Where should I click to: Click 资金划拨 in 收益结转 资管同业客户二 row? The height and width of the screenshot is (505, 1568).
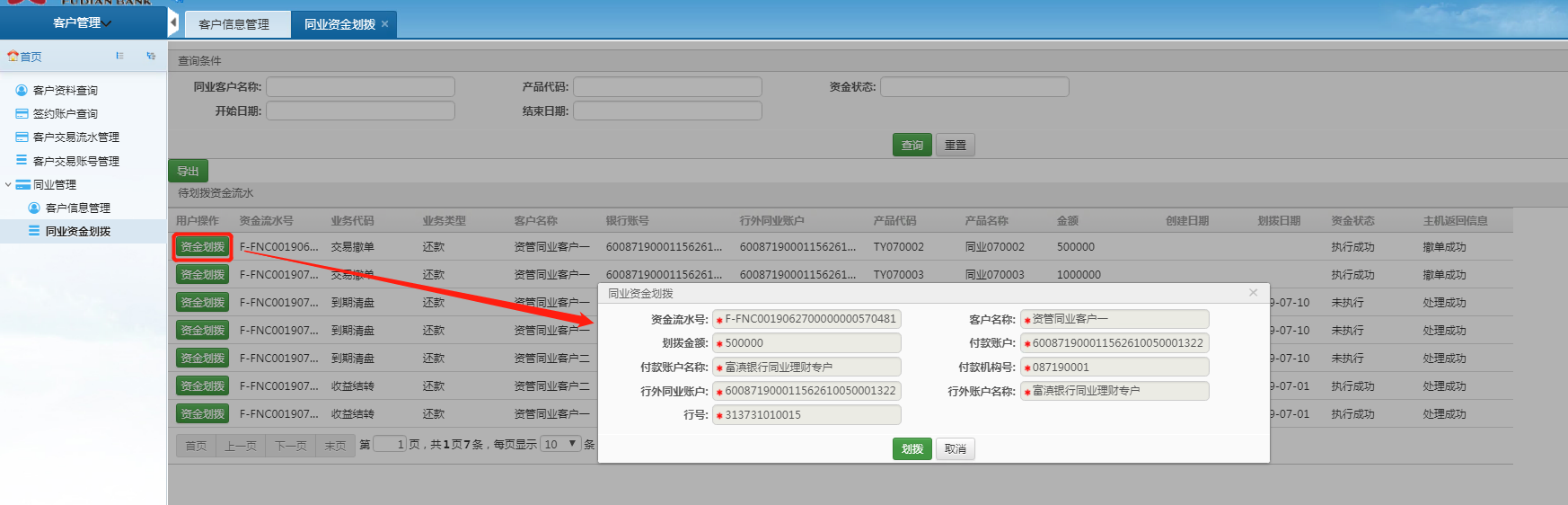[202, 385]
